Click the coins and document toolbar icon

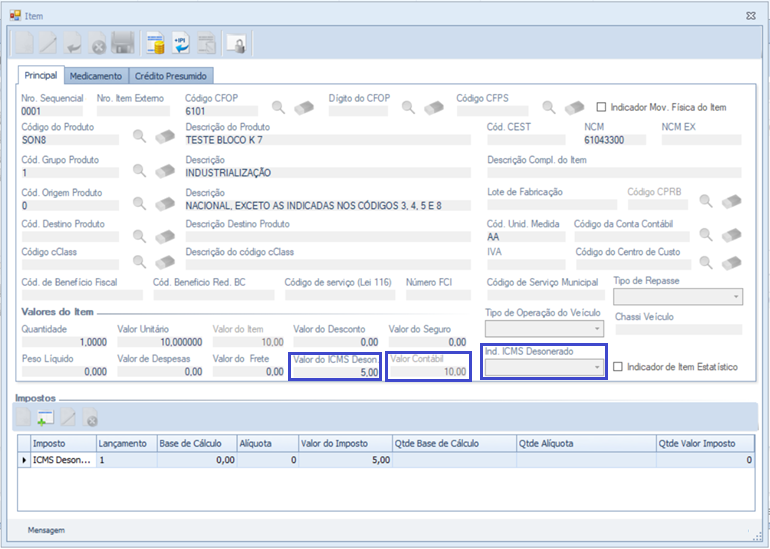156,43
